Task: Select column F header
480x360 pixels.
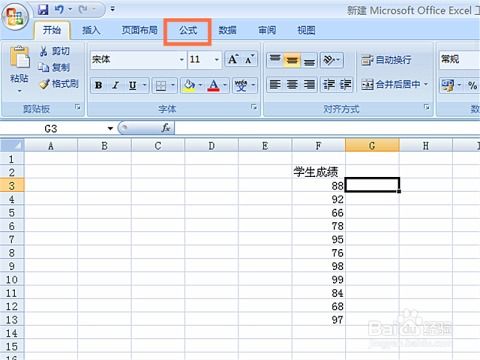Action: click(318, 146)
